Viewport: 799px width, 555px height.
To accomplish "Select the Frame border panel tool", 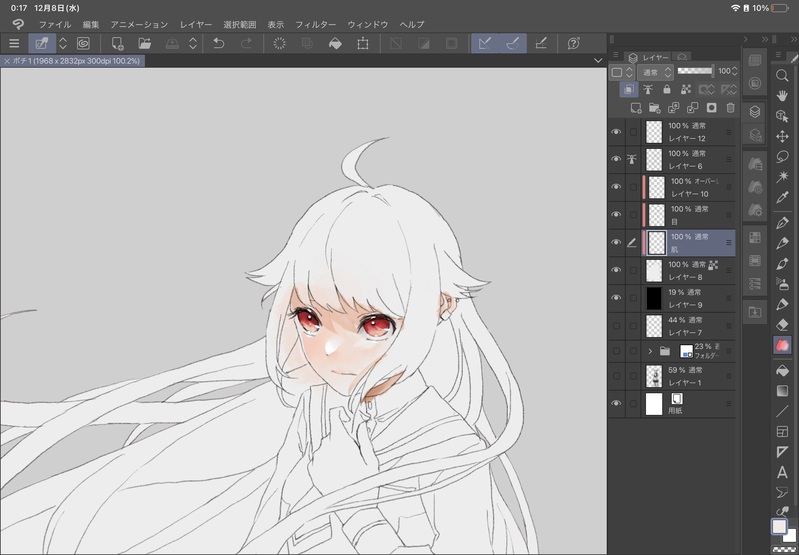I will (x=782, y=432).
